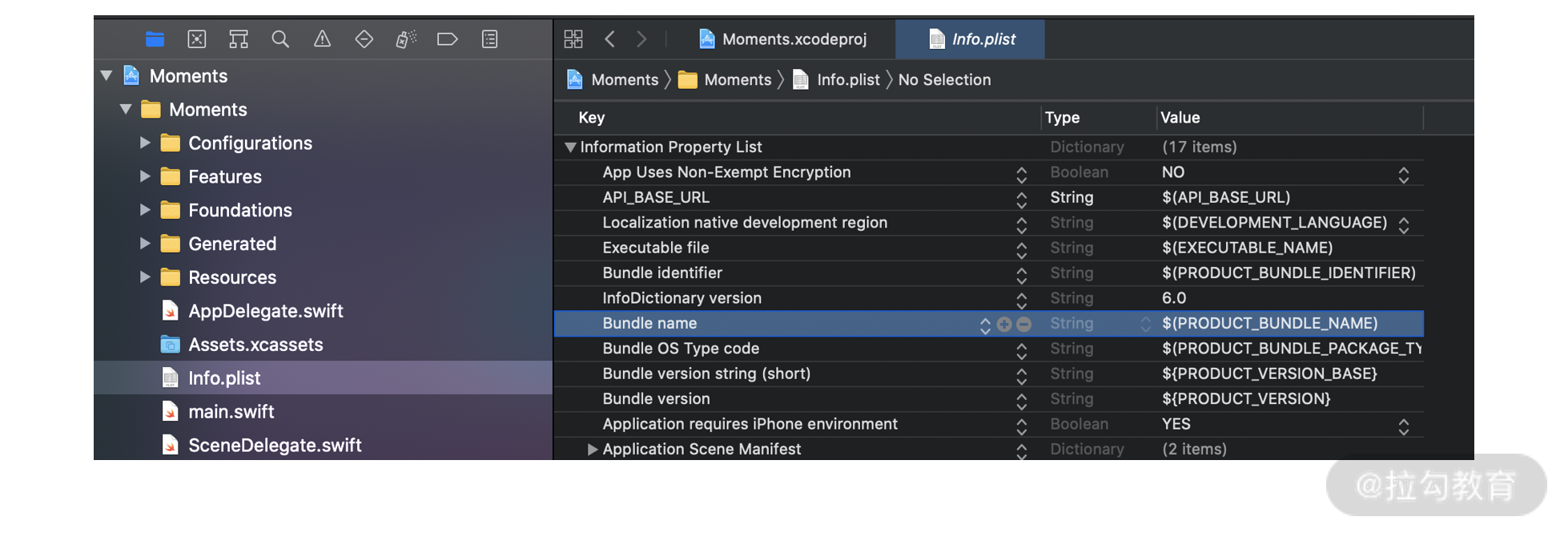Screen dimensions: 1568x537
Task: Open the Report navigator icon
Action: click(x=490, y=39)
